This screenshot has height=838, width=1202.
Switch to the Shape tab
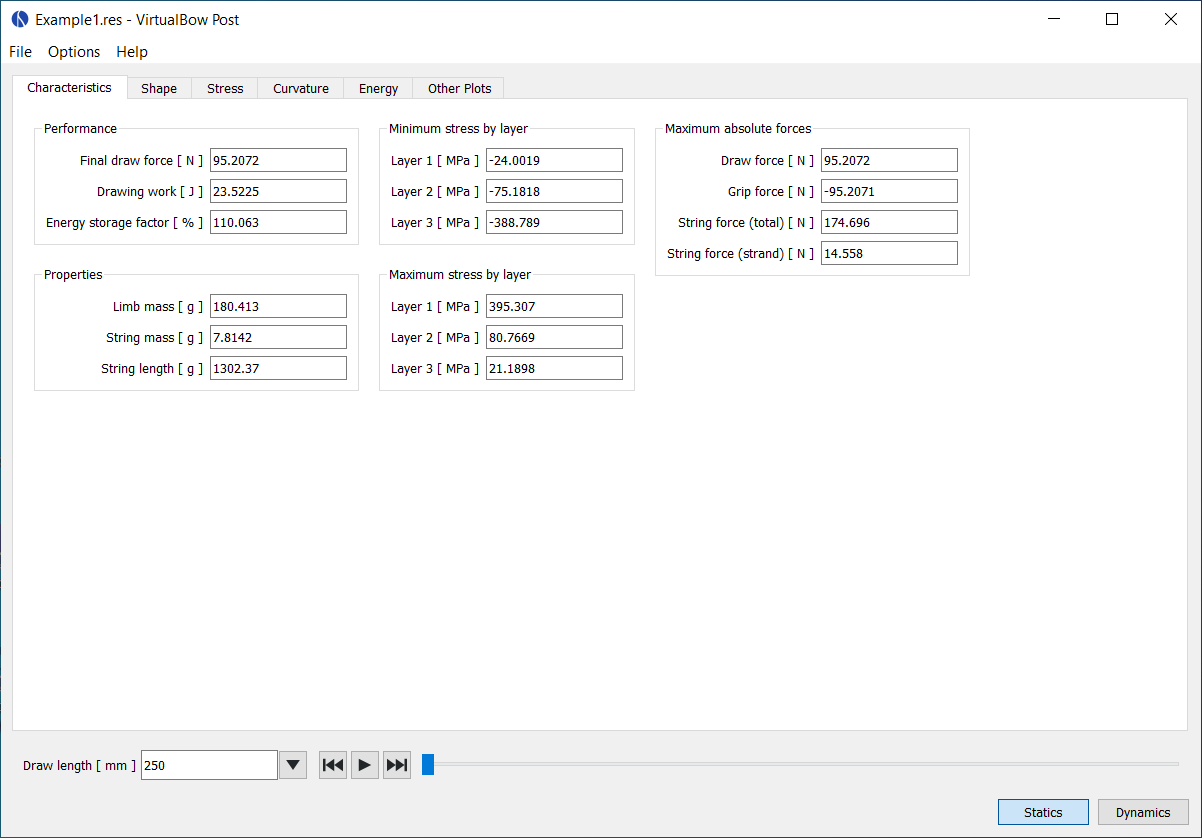click(159, 88)
